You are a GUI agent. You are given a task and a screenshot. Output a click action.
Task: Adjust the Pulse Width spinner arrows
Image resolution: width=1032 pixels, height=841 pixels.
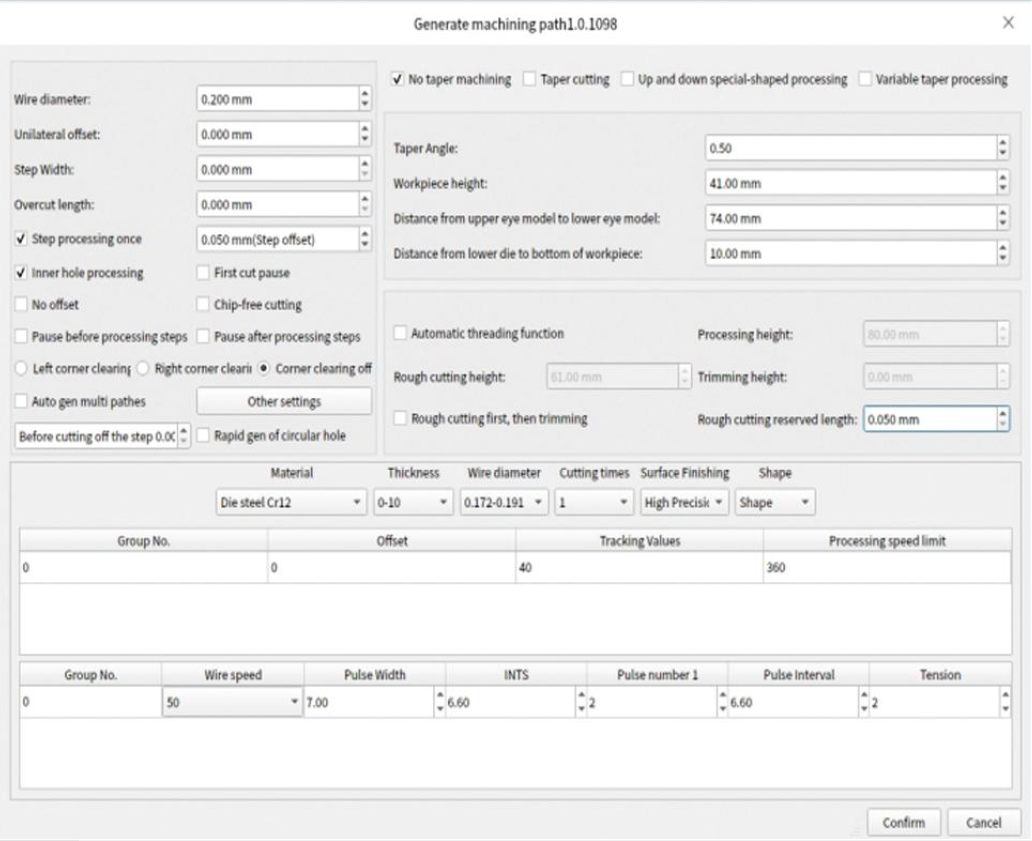click(x=440, y=702)
